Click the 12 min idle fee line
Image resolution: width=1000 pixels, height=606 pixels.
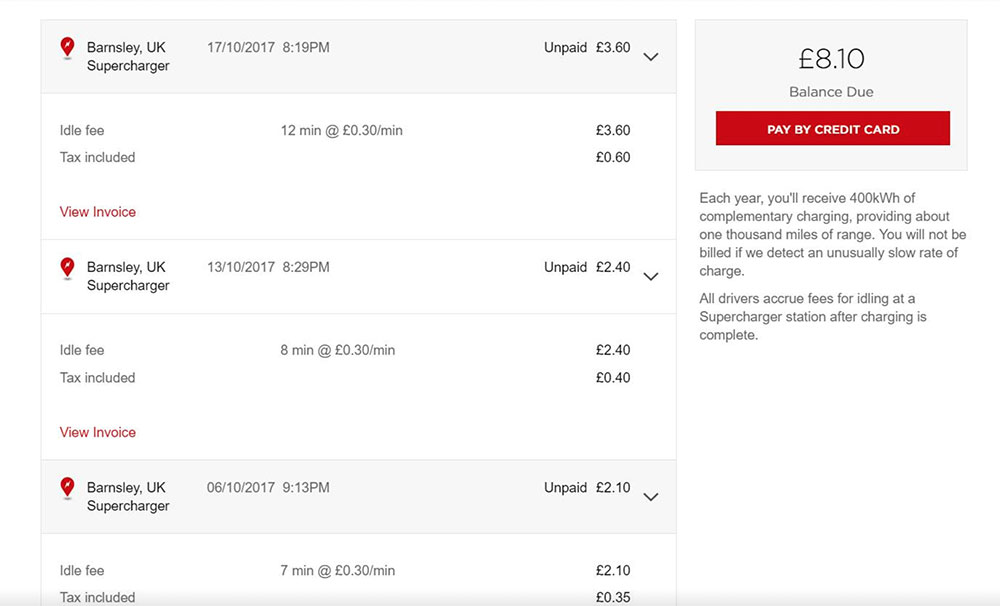(x=342, y=130)
